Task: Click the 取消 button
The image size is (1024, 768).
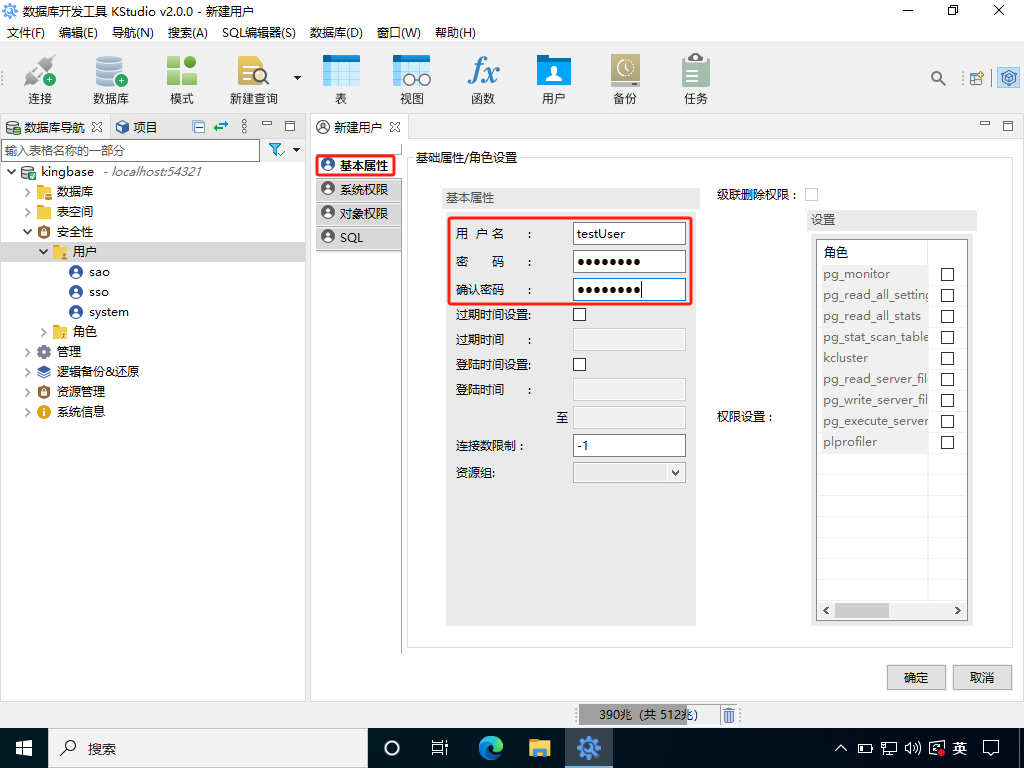Action: [982, 678]
